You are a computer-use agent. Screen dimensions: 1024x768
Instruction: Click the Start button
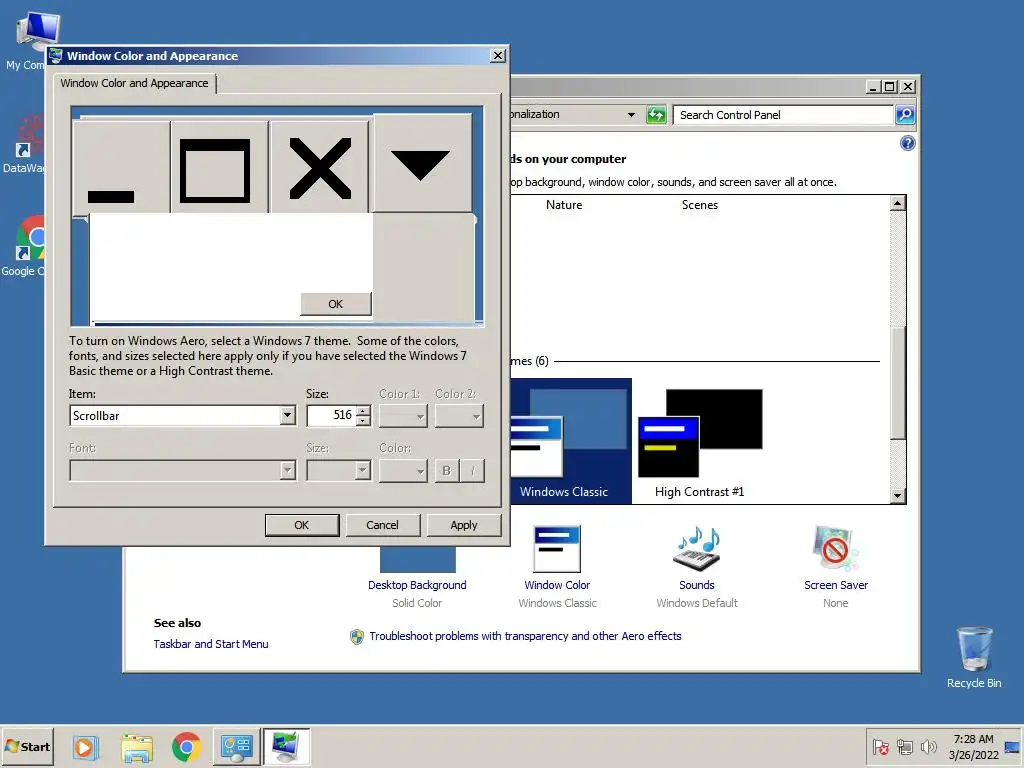27,746
